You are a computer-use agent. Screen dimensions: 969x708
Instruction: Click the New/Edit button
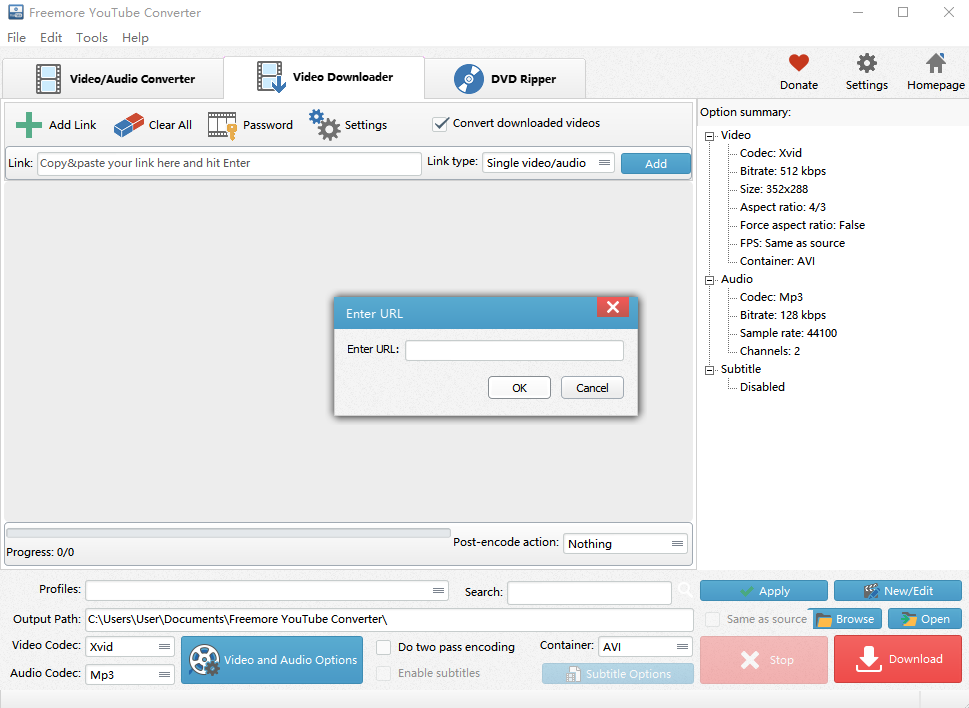pos(898,591)
